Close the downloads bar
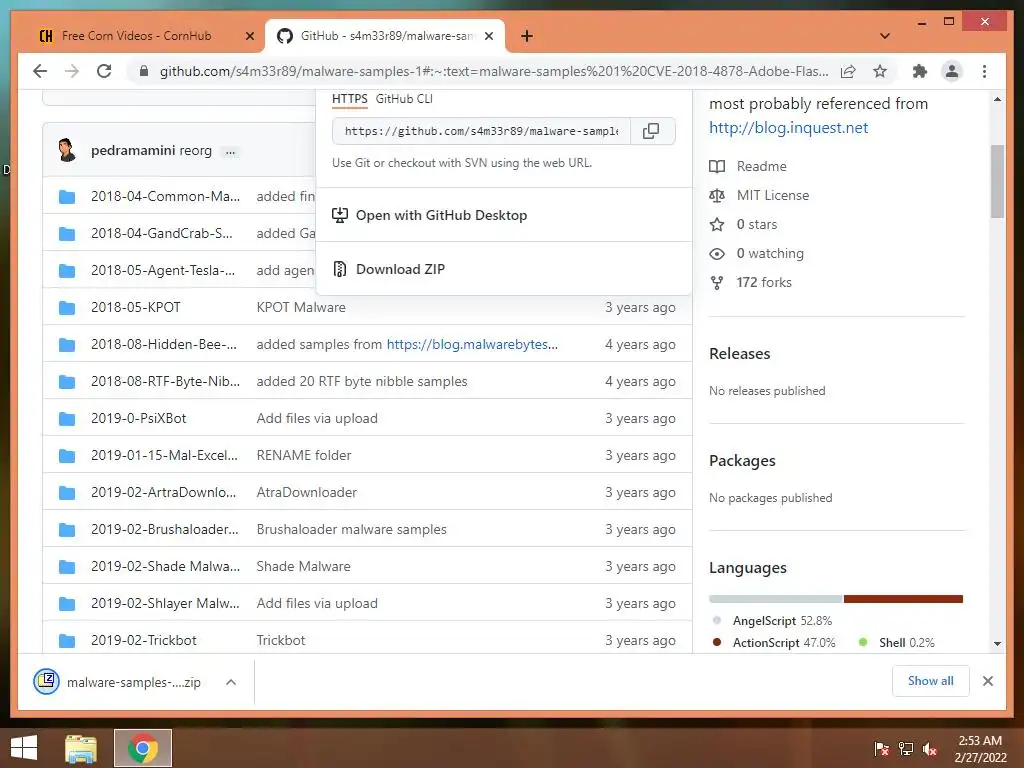This screenshot has height=768, width=1024. click(x=988, y=681)
